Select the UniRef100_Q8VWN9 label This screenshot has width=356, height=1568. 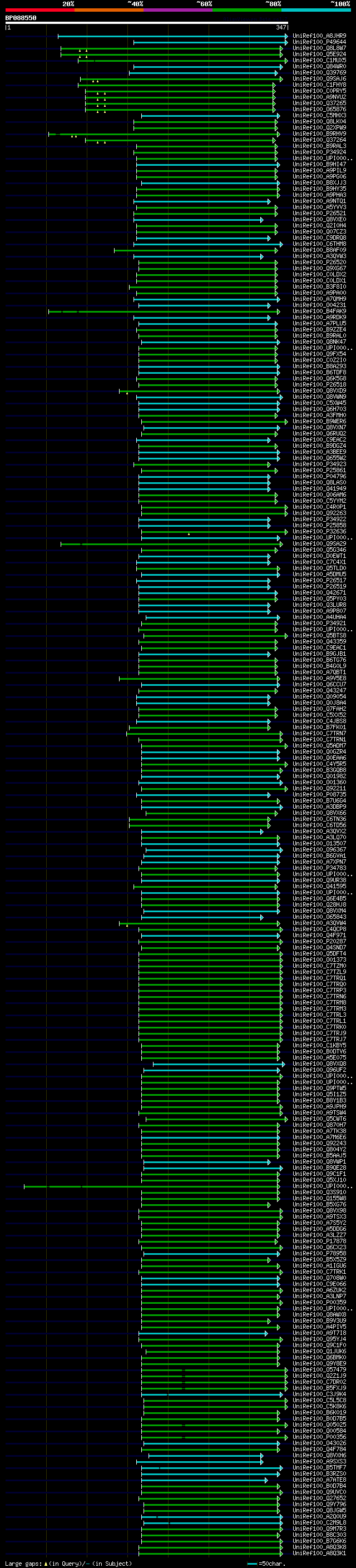click(x=319, y=397)
